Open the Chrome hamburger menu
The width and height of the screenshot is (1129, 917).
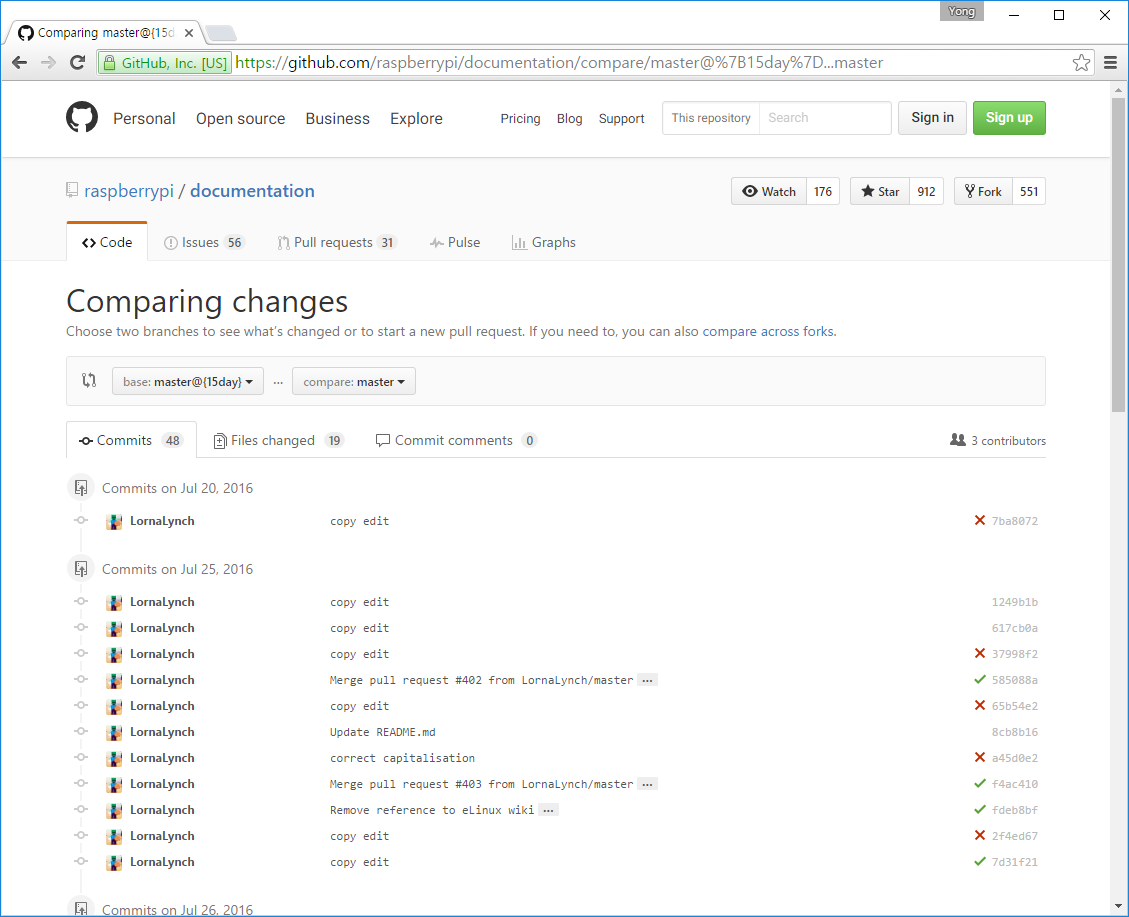click(1110, 63)
